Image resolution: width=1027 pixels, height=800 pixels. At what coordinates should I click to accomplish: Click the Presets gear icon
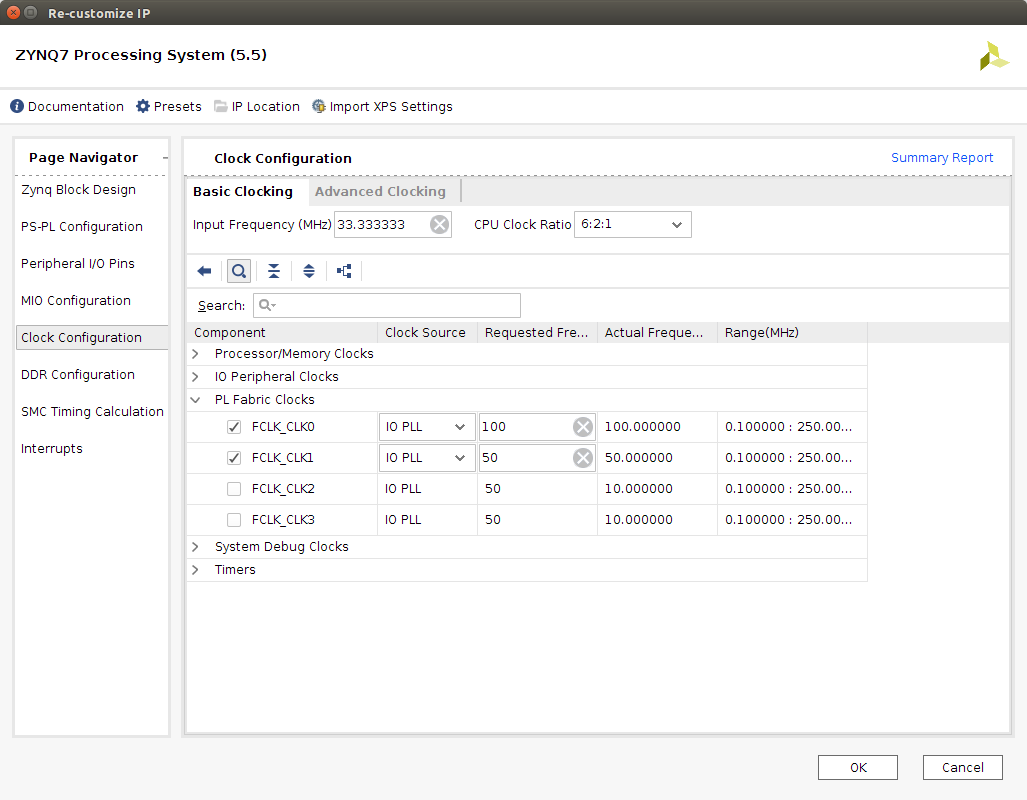[x=143, y=106]
